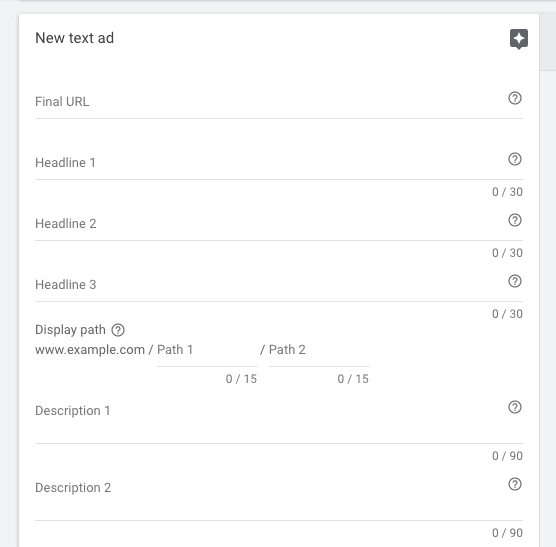Open the Display path help icon
The width and height of the screenshot is (556, 547).
pos(118,330)
